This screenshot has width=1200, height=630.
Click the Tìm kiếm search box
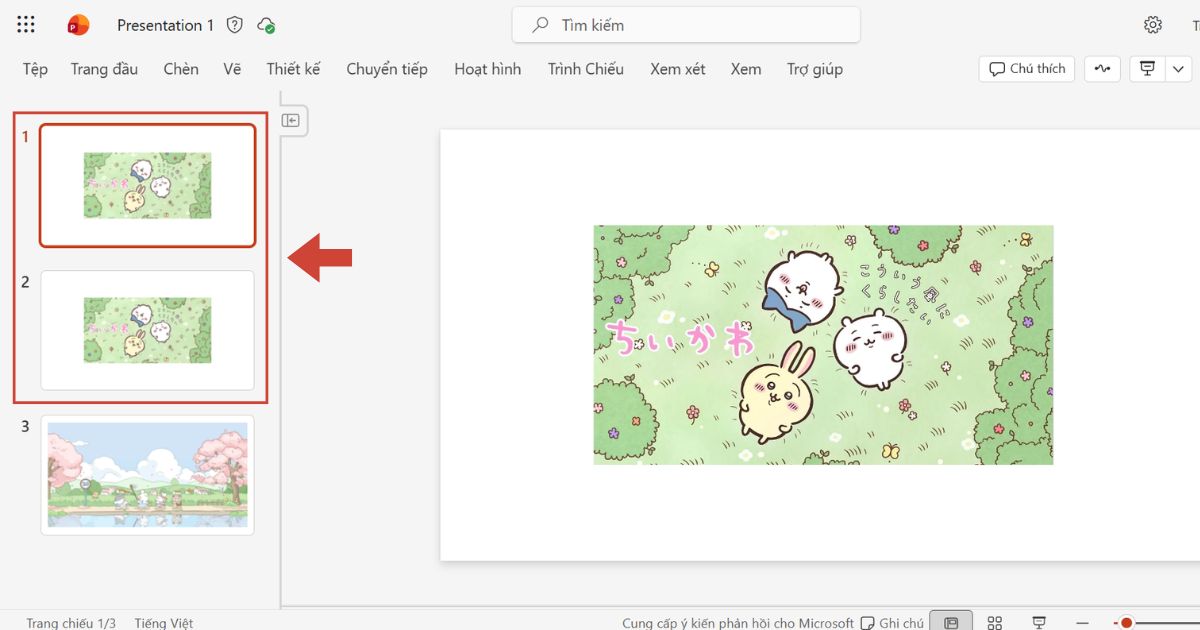(686, 25)
